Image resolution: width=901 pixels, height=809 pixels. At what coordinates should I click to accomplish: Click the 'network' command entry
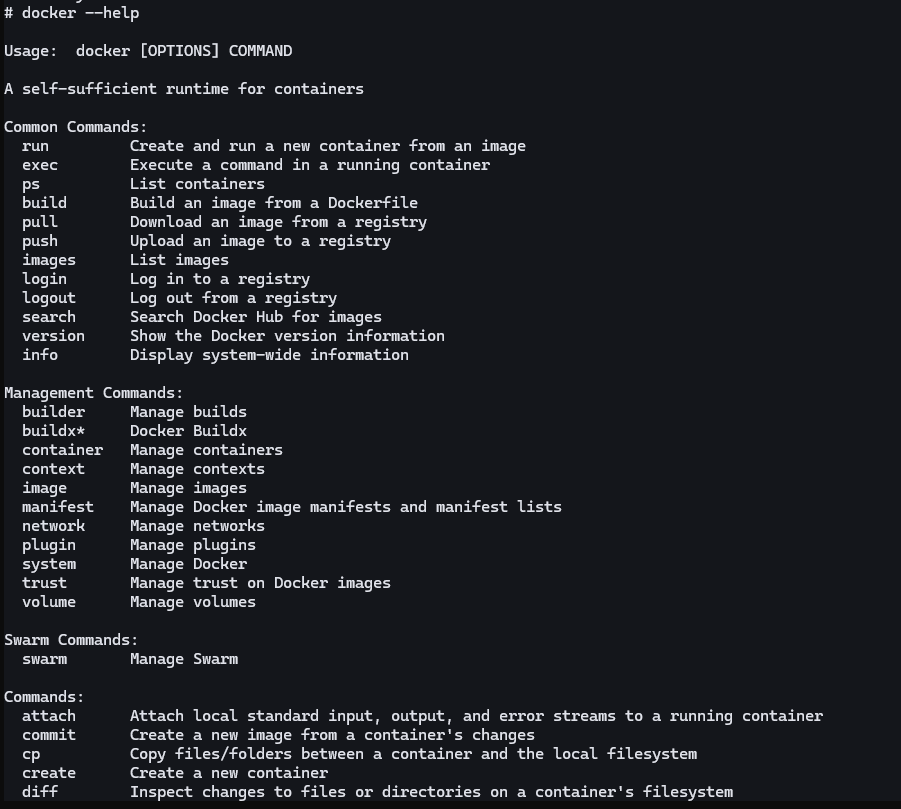coord(53,526)
